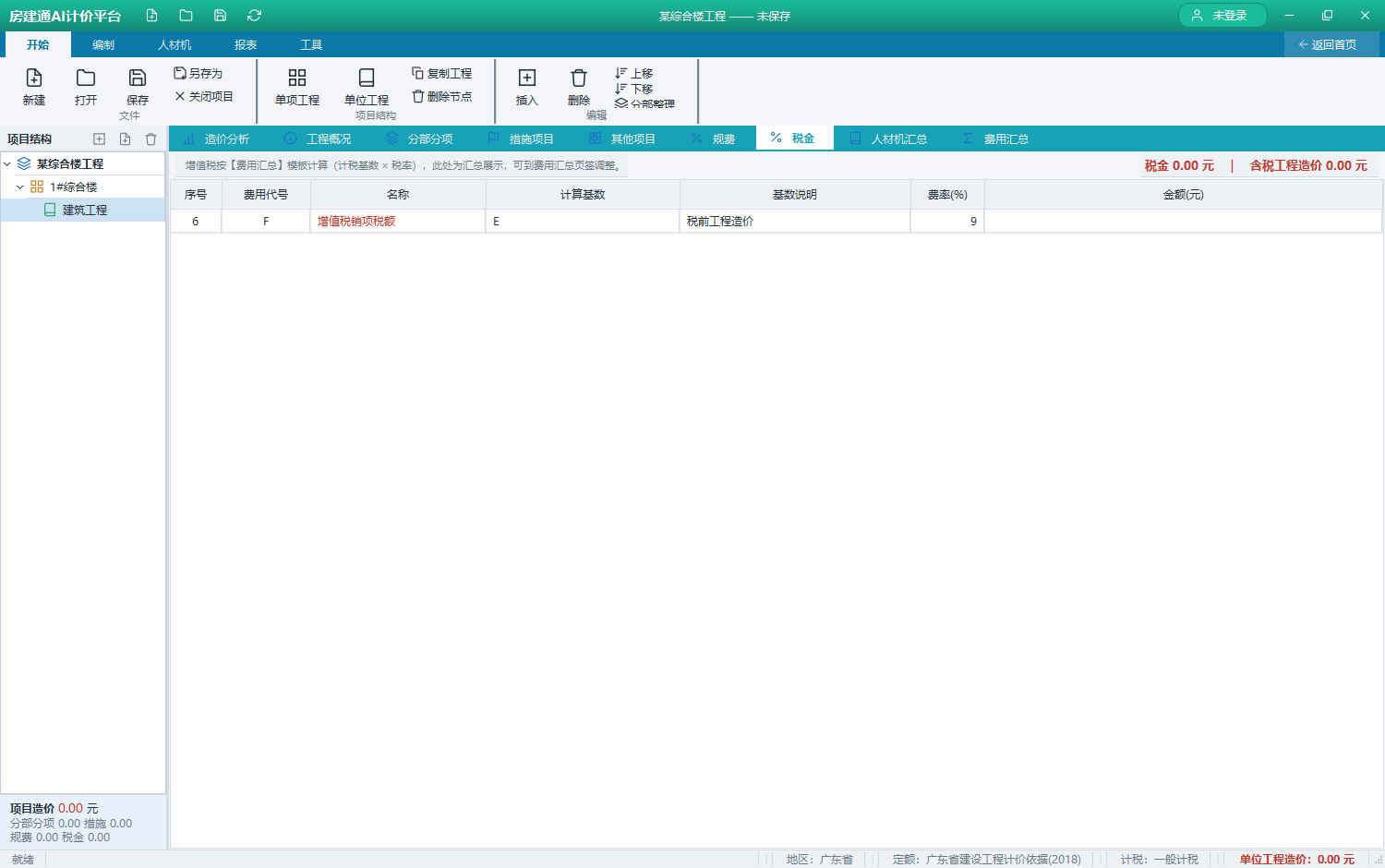1385x868 pixels.
Task: Open the 人材机汇总 tab
Action: tap(888, 139)
